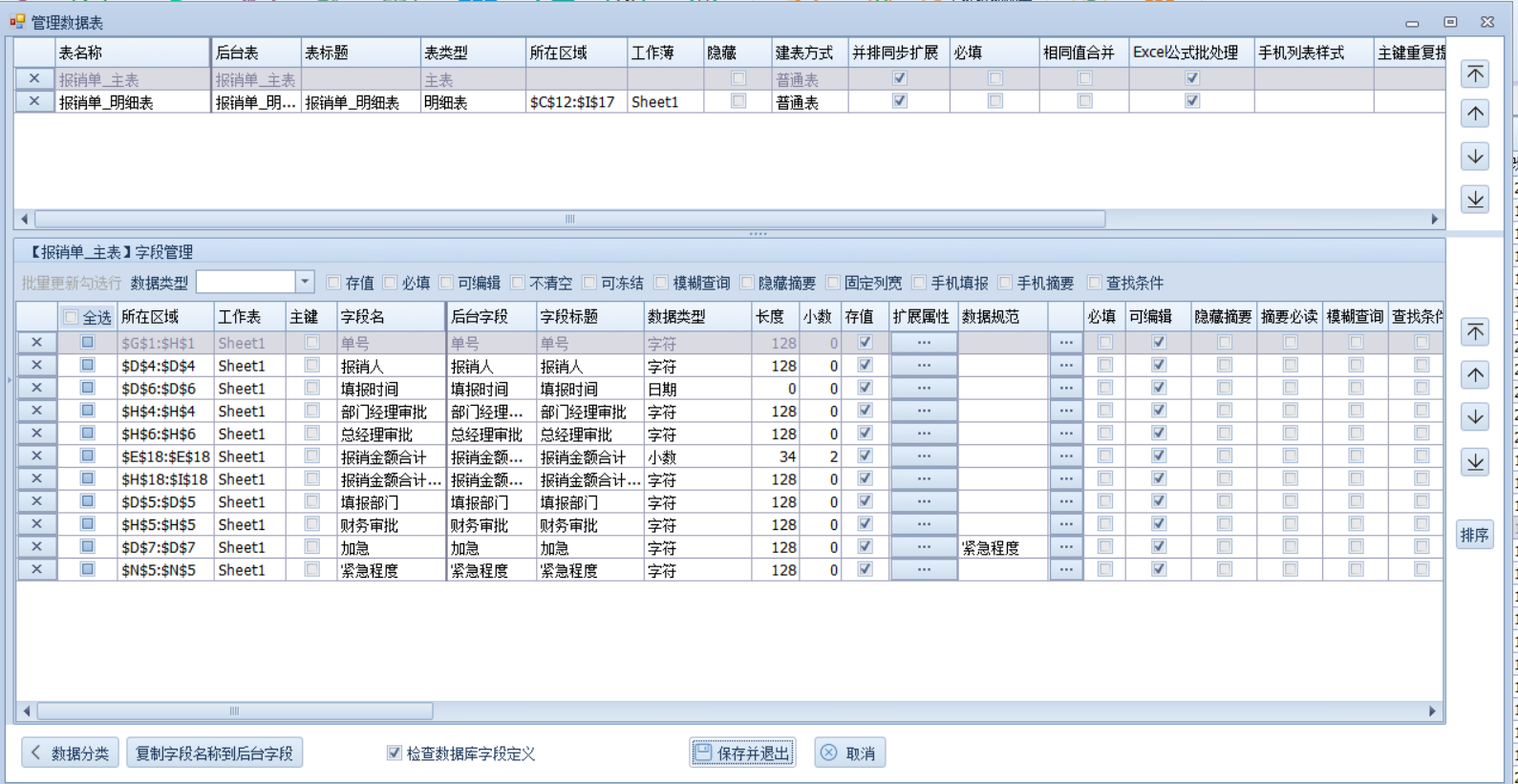Delete the 报销单_明细表 row with X icon

34,101
